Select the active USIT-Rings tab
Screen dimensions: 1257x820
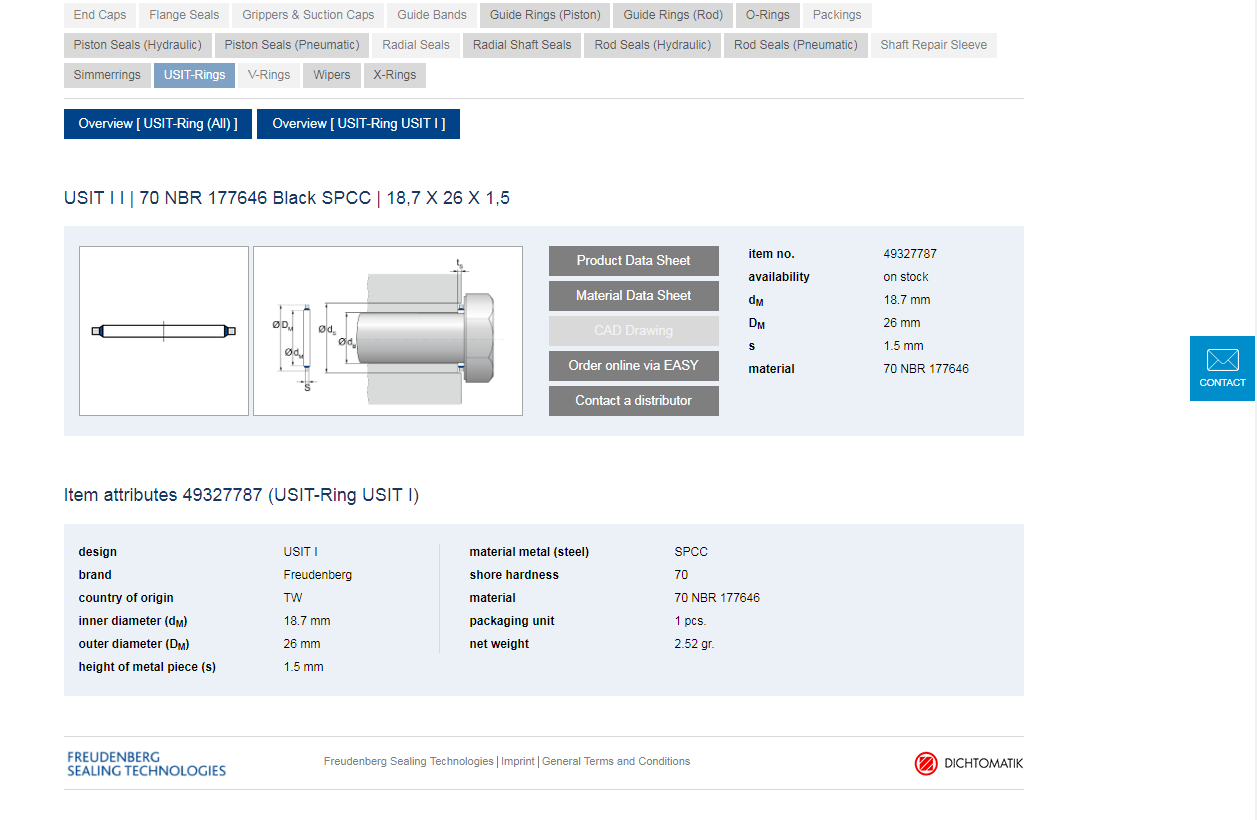(195, 75)
